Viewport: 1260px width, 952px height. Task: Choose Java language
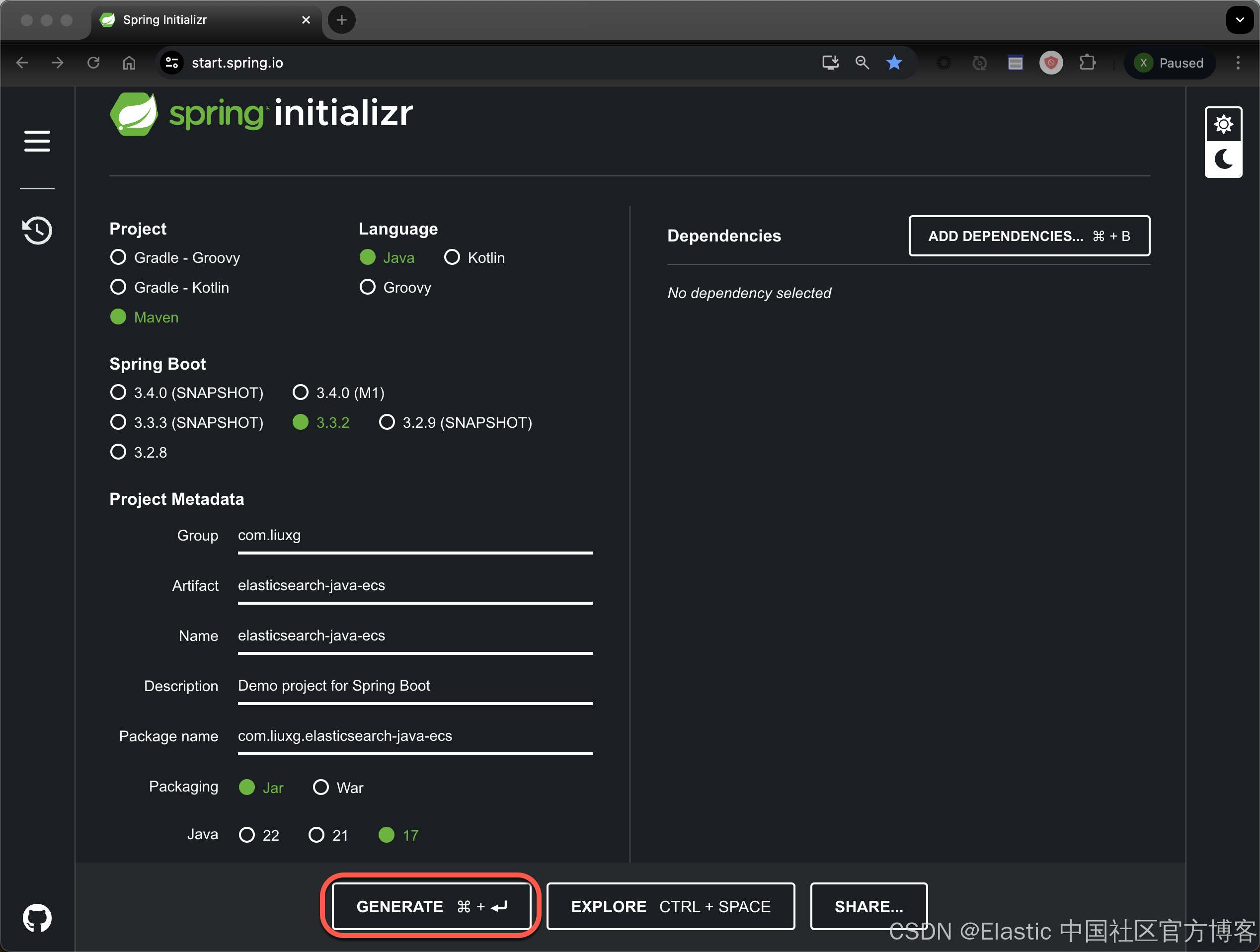click(388, 257)
